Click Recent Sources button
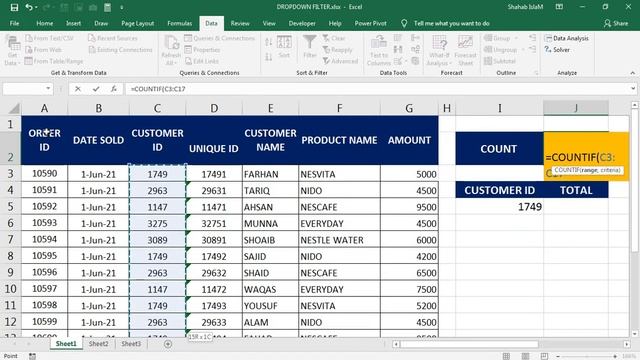Image resolution: width=640 pixels, height=360 pixels. (x=113, y=38)
